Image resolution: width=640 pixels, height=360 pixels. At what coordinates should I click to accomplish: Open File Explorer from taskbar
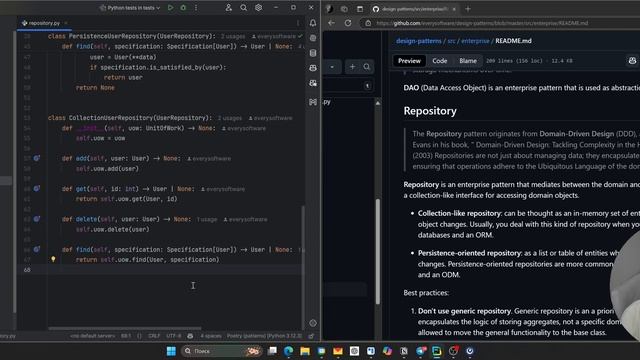(x=305, y=351)
